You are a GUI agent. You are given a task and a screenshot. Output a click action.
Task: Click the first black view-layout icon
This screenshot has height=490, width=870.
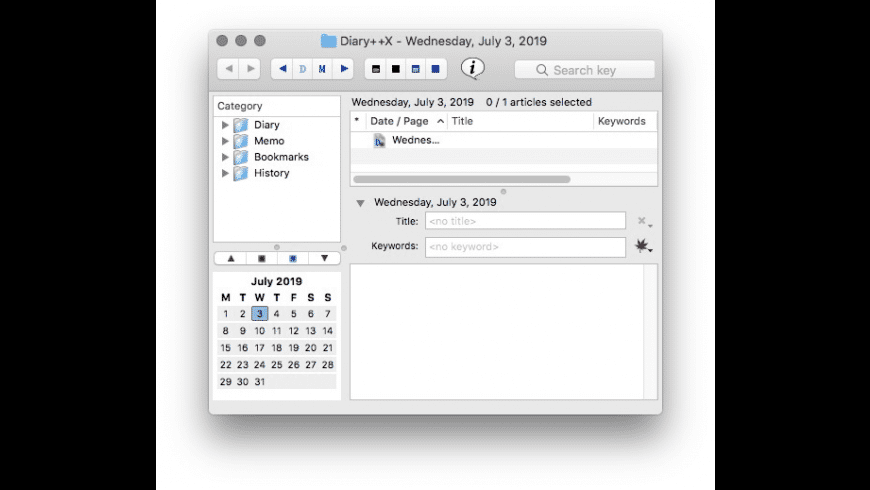(x=376, y=69)
